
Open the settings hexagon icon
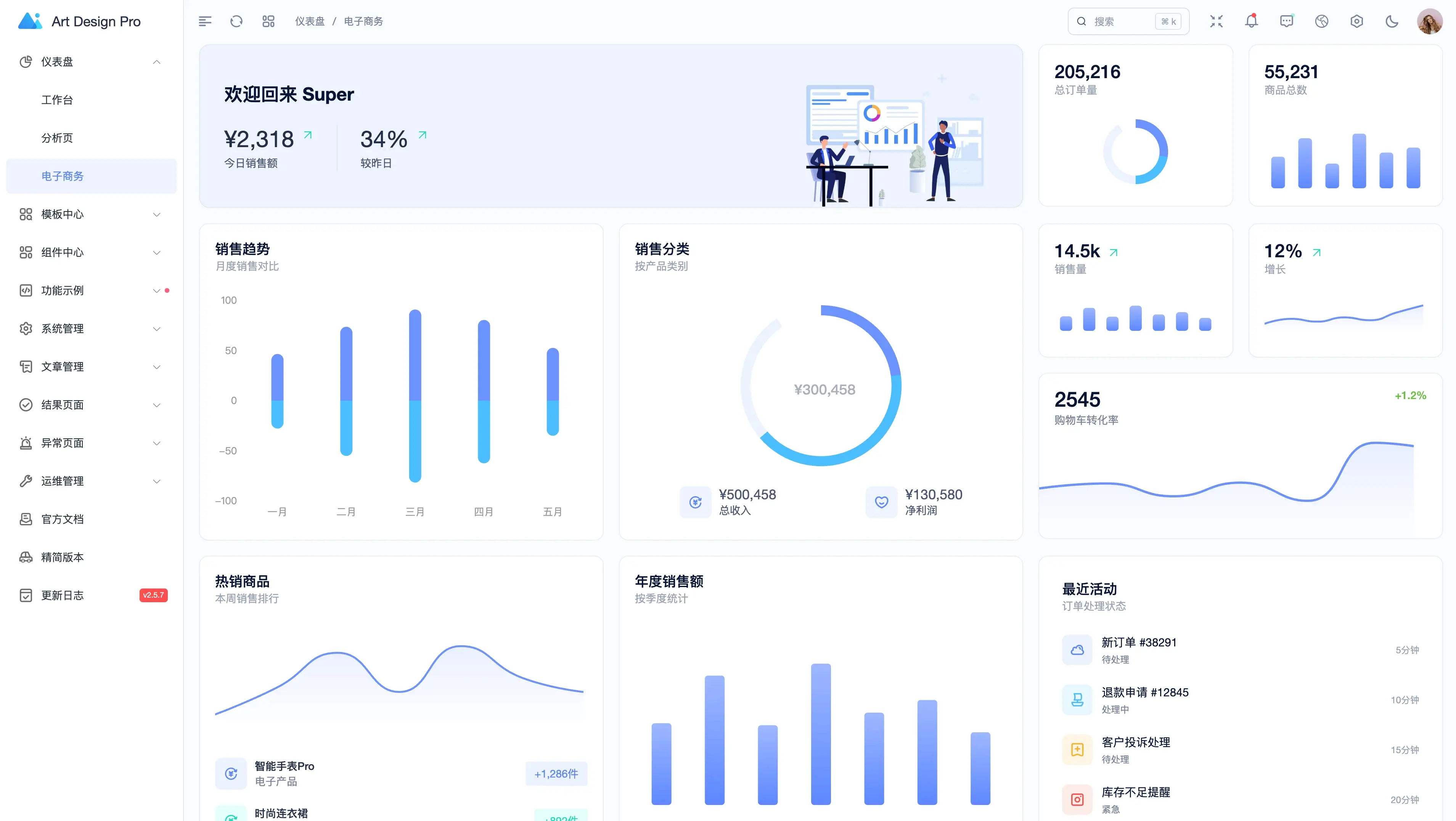(x=1356, y=21)
